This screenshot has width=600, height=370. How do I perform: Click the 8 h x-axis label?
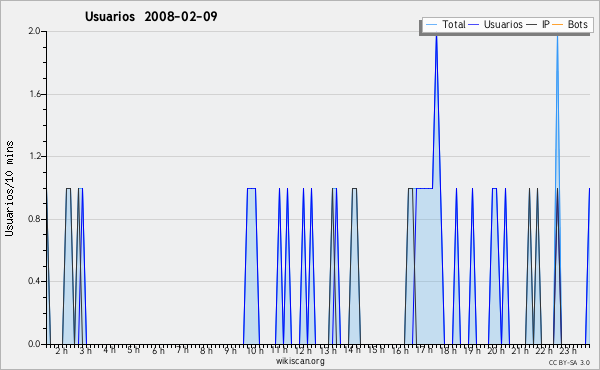click(206, 351)
